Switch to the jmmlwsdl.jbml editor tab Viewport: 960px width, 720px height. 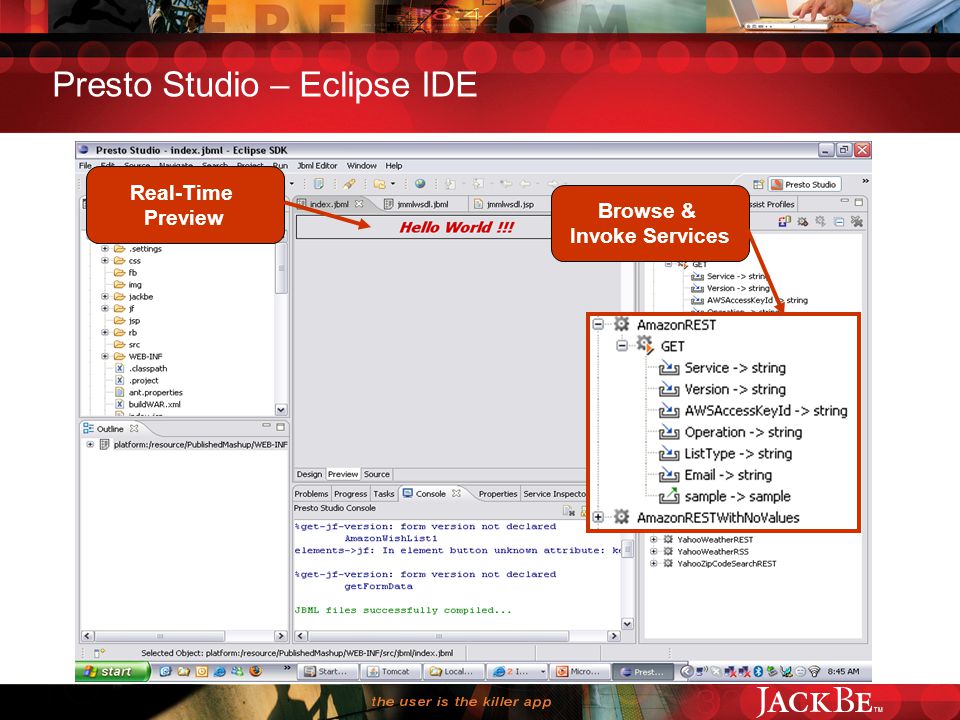click(416, 204)
